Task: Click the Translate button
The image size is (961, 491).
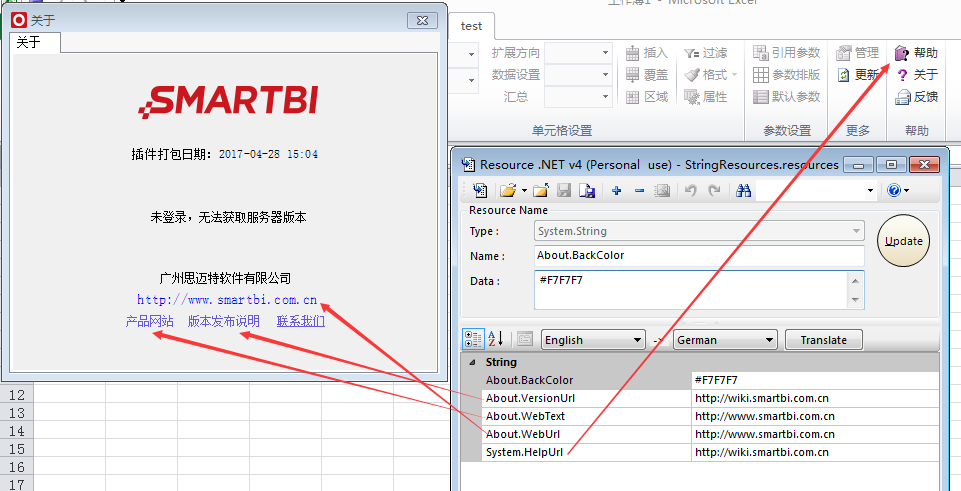Action: [823, 340]
